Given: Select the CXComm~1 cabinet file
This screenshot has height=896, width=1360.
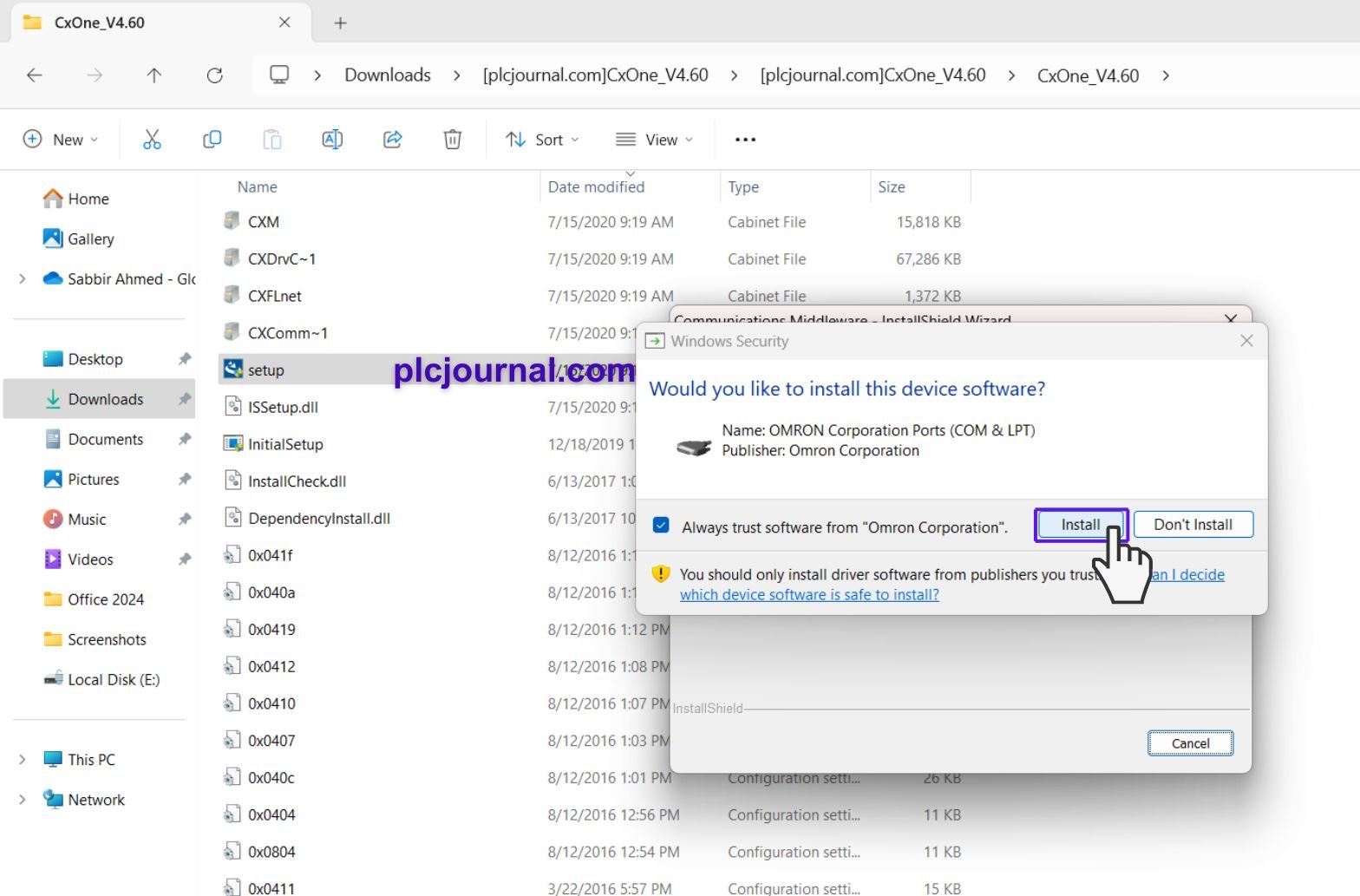Looking at the screenshot, I should (288, 332).
